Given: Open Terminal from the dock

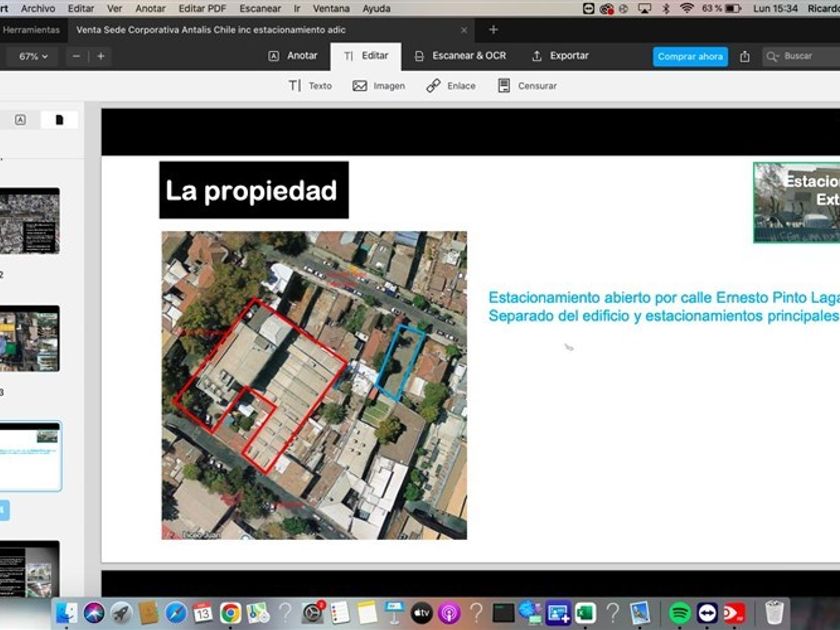Looking at the screenshot, I should coord(504,612).
